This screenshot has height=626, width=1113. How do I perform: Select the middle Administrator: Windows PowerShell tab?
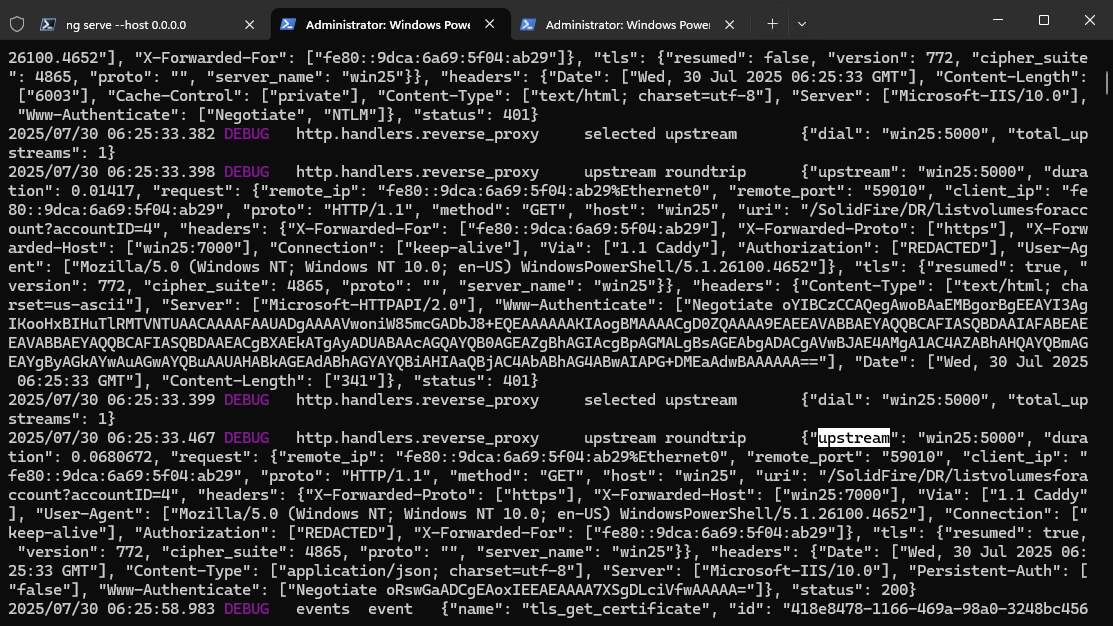pos(390,24)
